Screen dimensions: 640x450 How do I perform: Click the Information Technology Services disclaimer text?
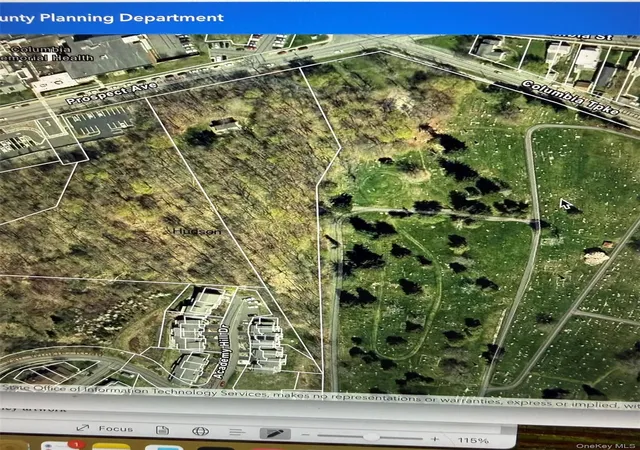point(318,396)
